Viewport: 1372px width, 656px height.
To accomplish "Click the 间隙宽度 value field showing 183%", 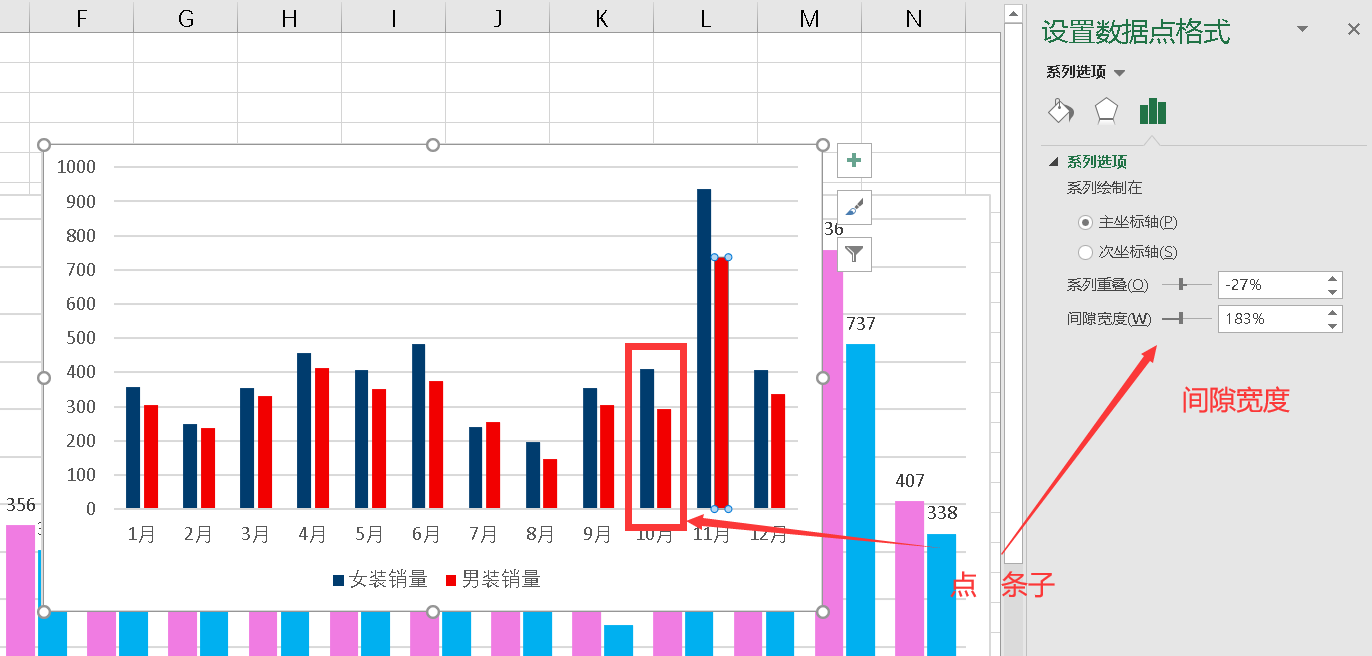I will click(x=1270, y=319).
